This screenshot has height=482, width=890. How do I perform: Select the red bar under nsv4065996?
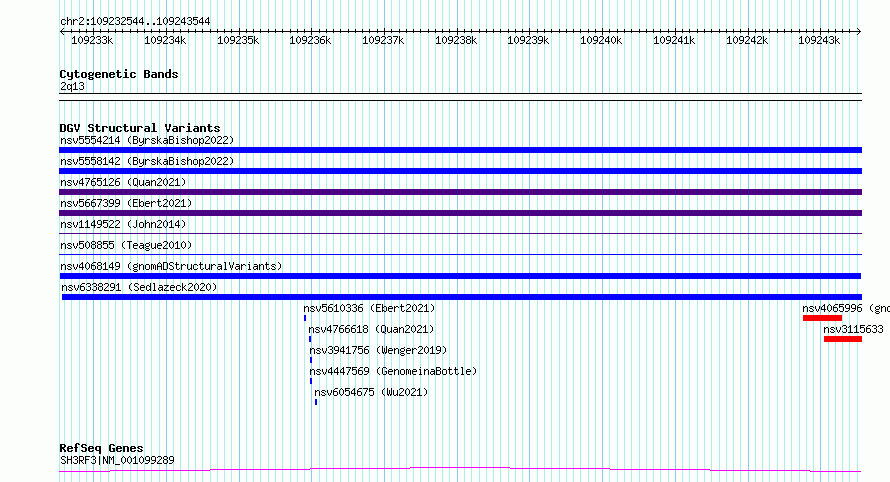pyautogui.click(x=822, y=318)
